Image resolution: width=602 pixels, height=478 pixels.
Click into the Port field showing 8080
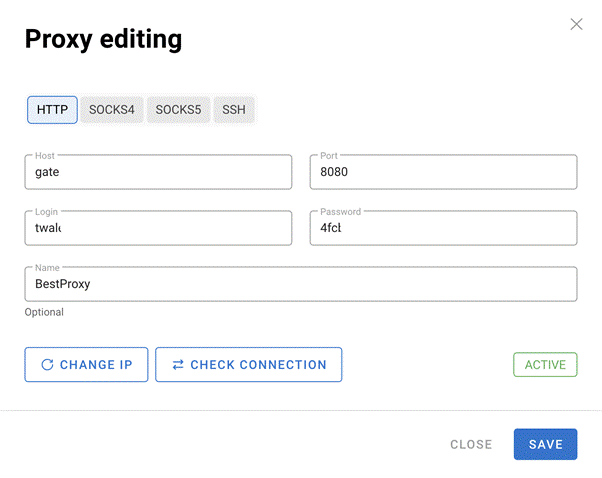tap(443, 172)
